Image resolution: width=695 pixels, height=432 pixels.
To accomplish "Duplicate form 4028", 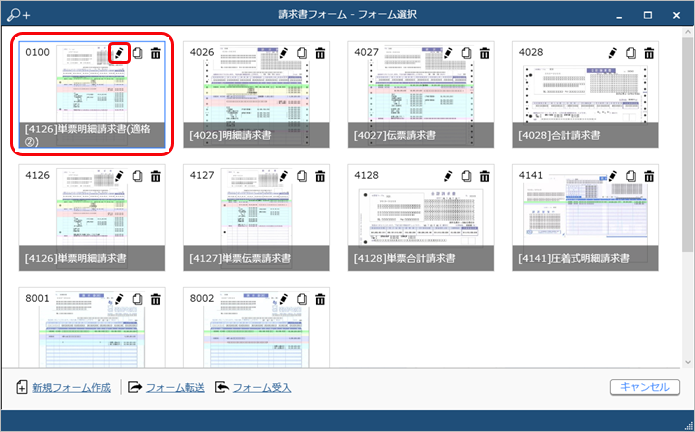I will click(631, 53).
